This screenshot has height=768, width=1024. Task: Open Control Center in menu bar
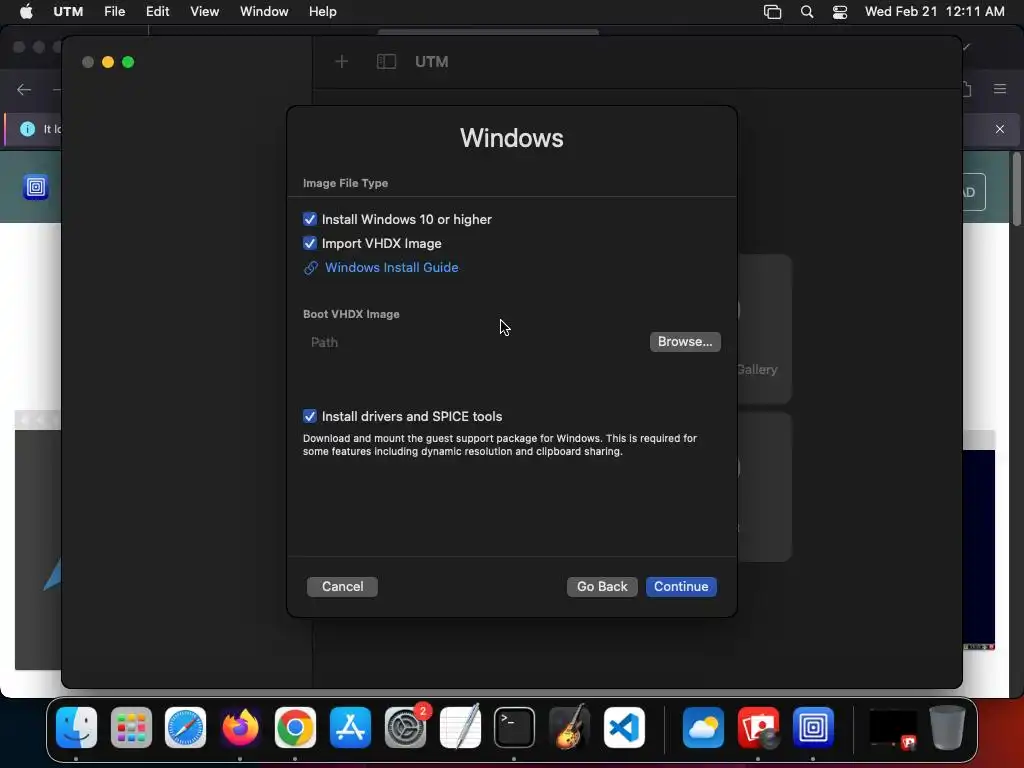pyautogui.click(x=840, y=12)
